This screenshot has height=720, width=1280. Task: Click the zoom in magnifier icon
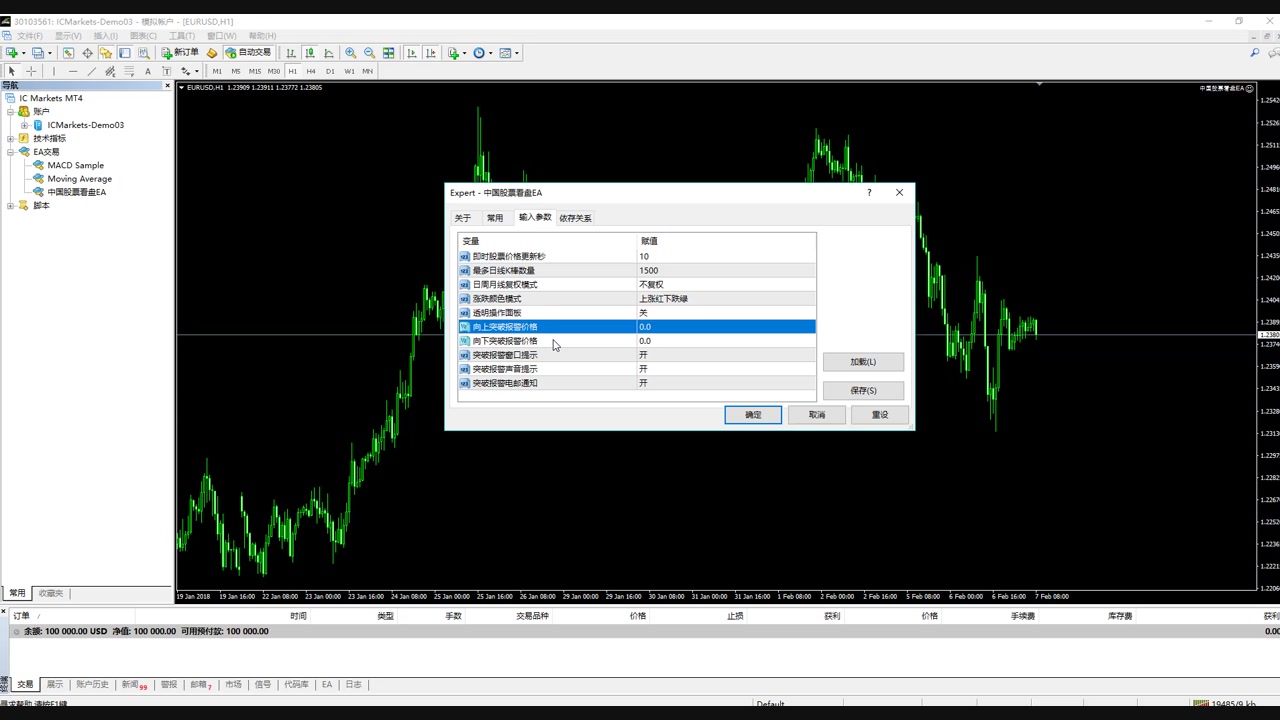pos(350,53)
